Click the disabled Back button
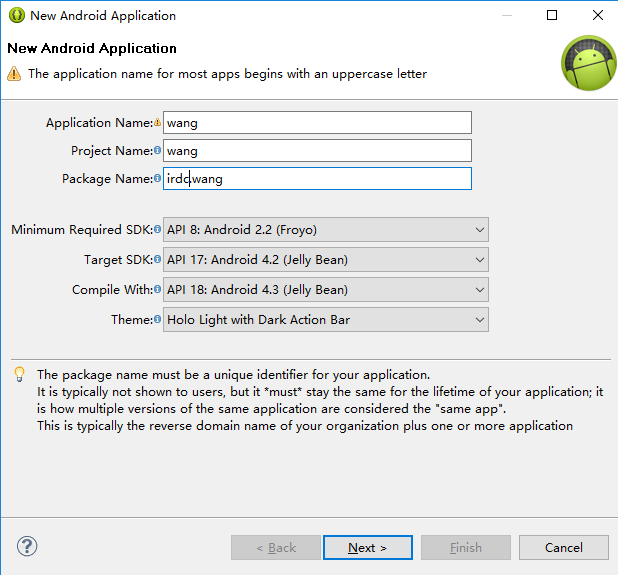Screen dimensions: 618x575 [x=276, y=547]
